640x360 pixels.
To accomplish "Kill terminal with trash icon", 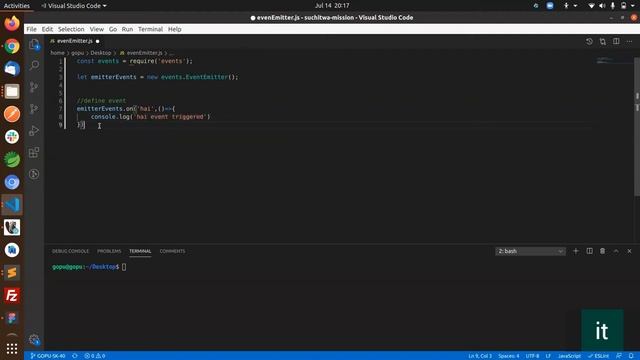I will click(x=602, y=251).
